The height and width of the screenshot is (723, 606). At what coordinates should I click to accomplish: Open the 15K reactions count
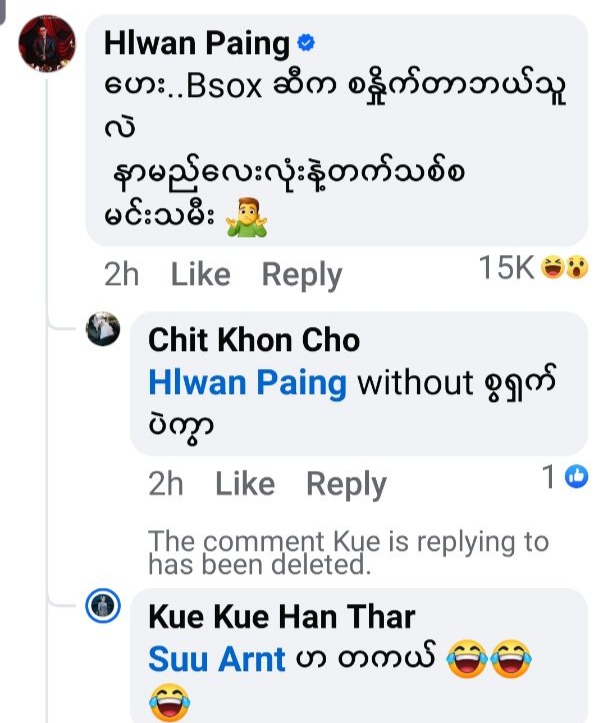[507, 267]
